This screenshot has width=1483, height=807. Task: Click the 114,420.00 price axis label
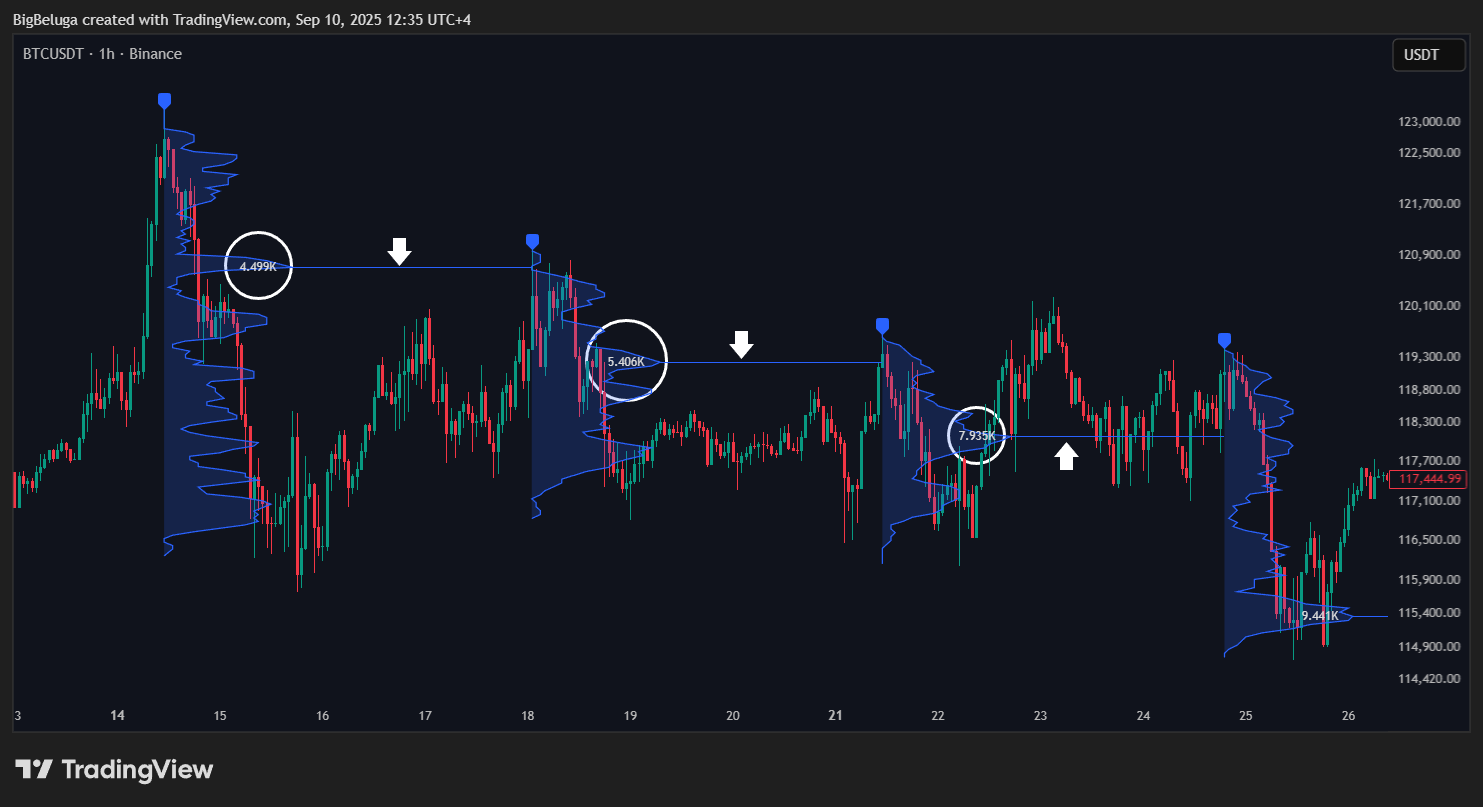point(1431,679)
